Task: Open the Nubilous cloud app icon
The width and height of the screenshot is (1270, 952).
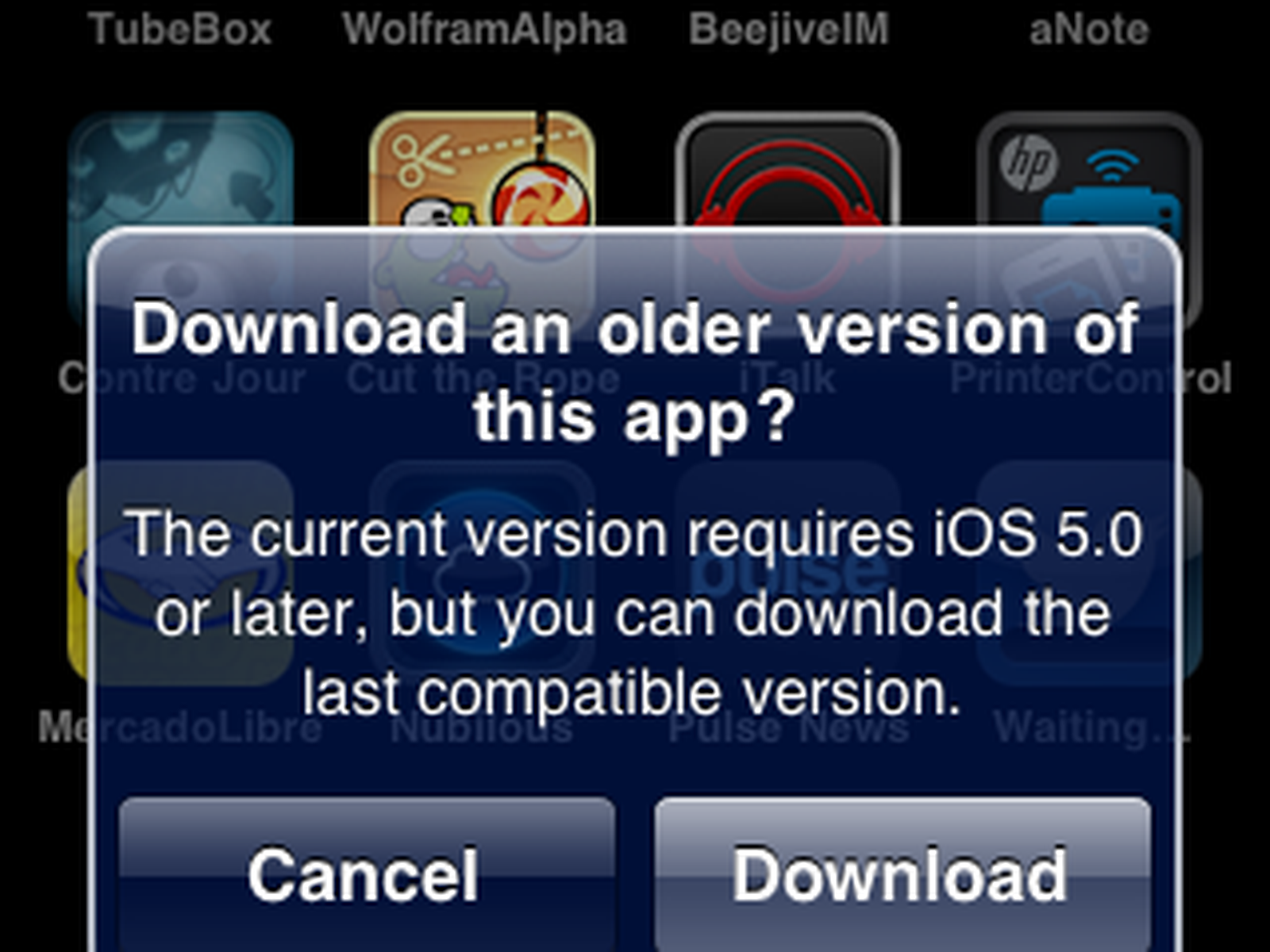Action: (x=482, y=573)
